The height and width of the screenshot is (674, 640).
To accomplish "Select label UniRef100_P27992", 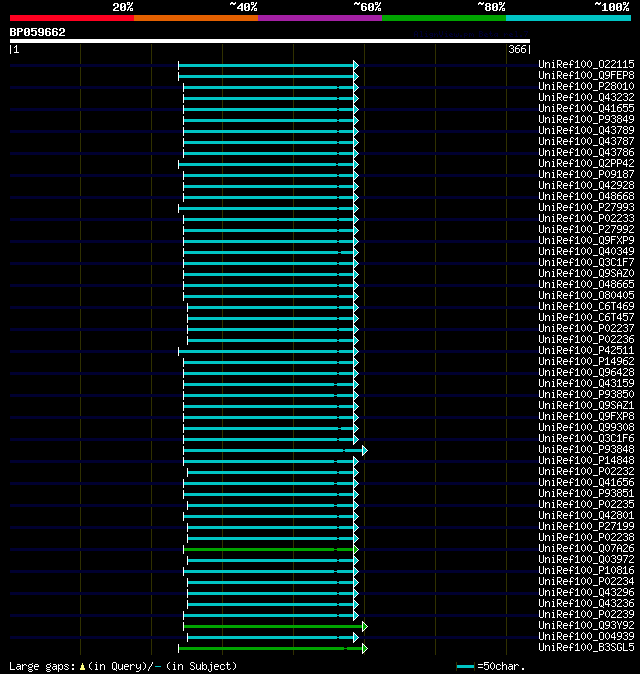I will pyautogui.click(x=586, y=230).
